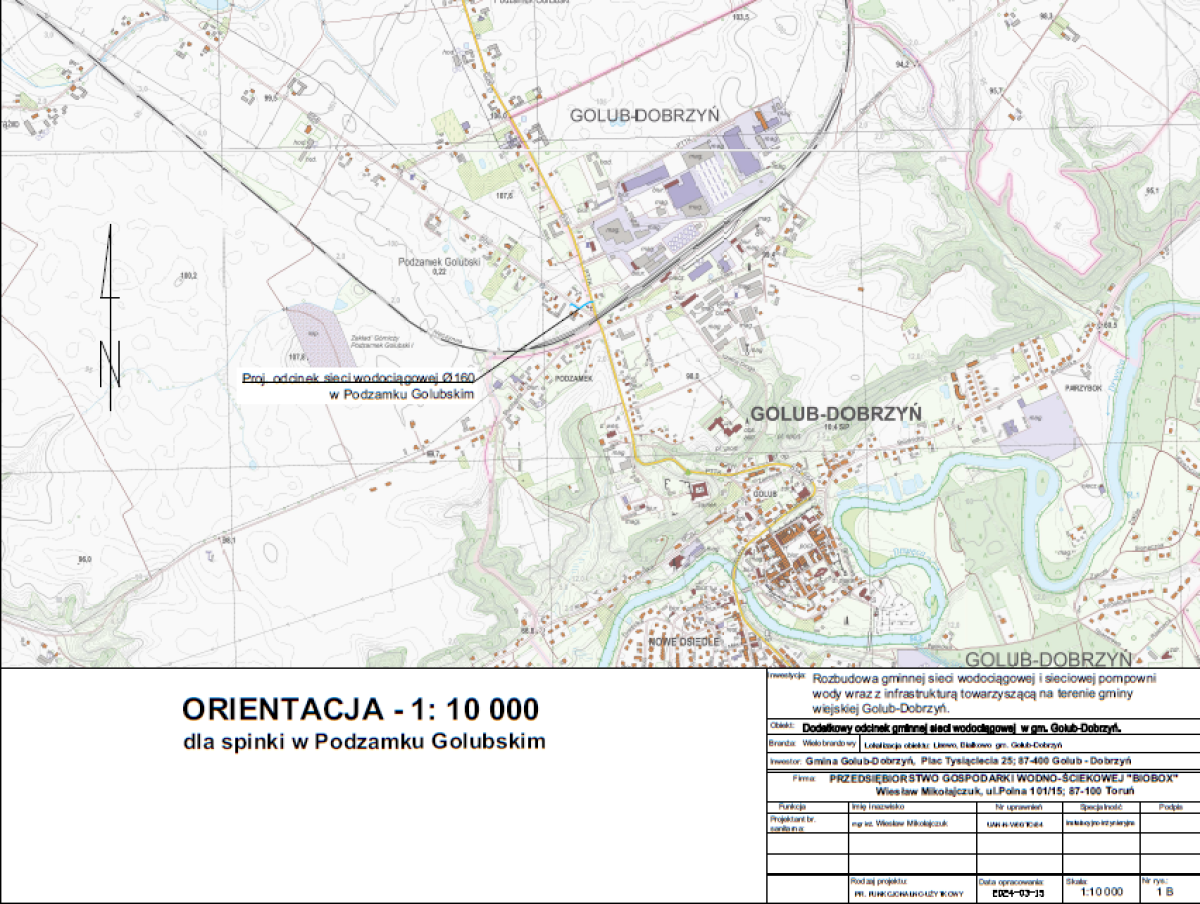1200x904 pixels.
Task: Click the blue proposed pipeline marker on the map
Action: pos(579,304)
